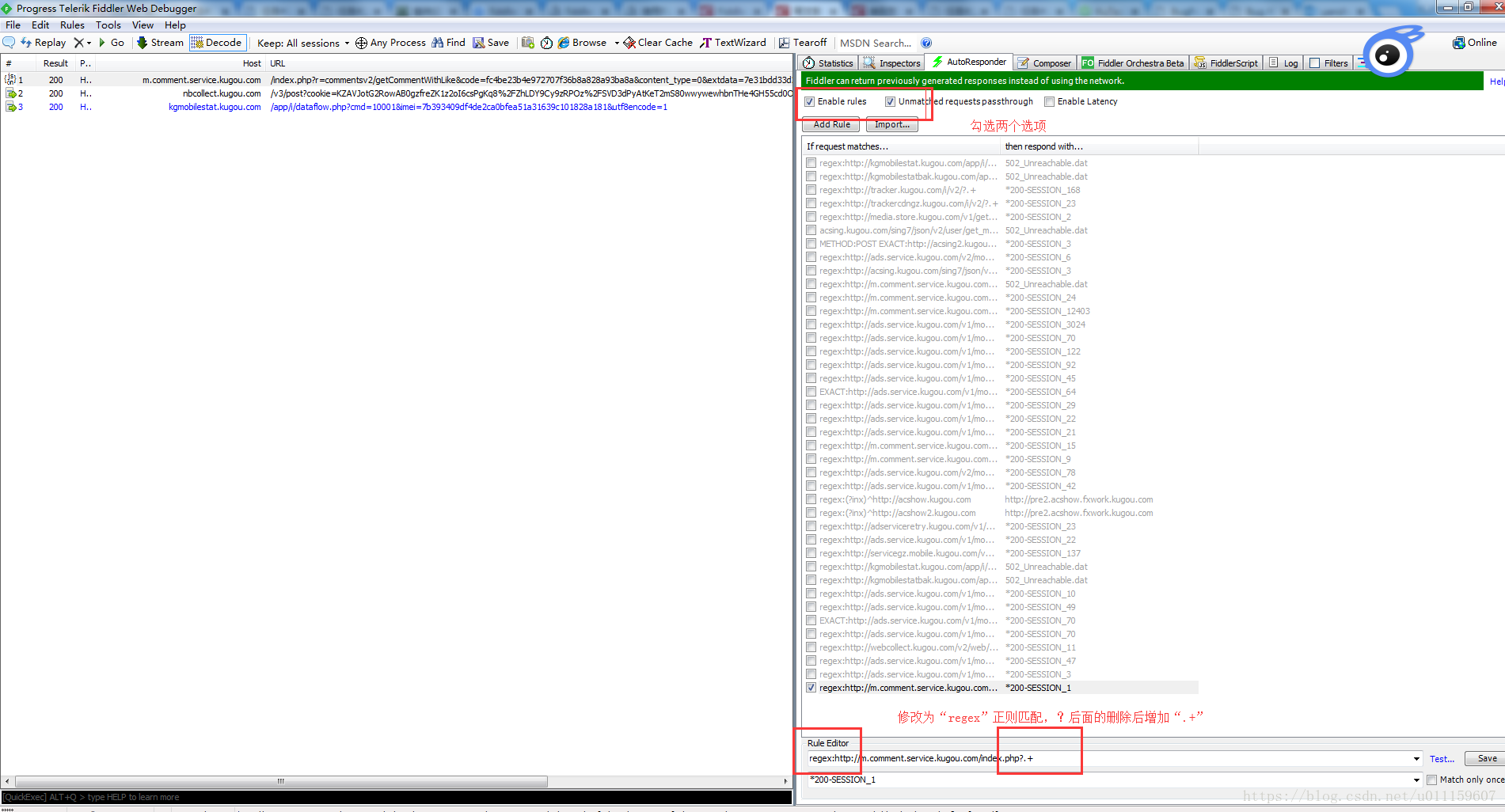Viewport: 1505px width, 812px height.
Task: Open the Rules menu
Action: [x=72, y=25]
